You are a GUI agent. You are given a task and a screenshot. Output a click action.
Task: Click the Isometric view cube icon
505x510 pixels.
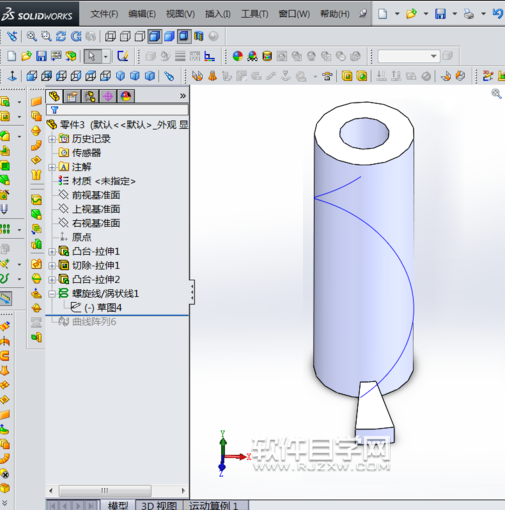click(120, 76)
